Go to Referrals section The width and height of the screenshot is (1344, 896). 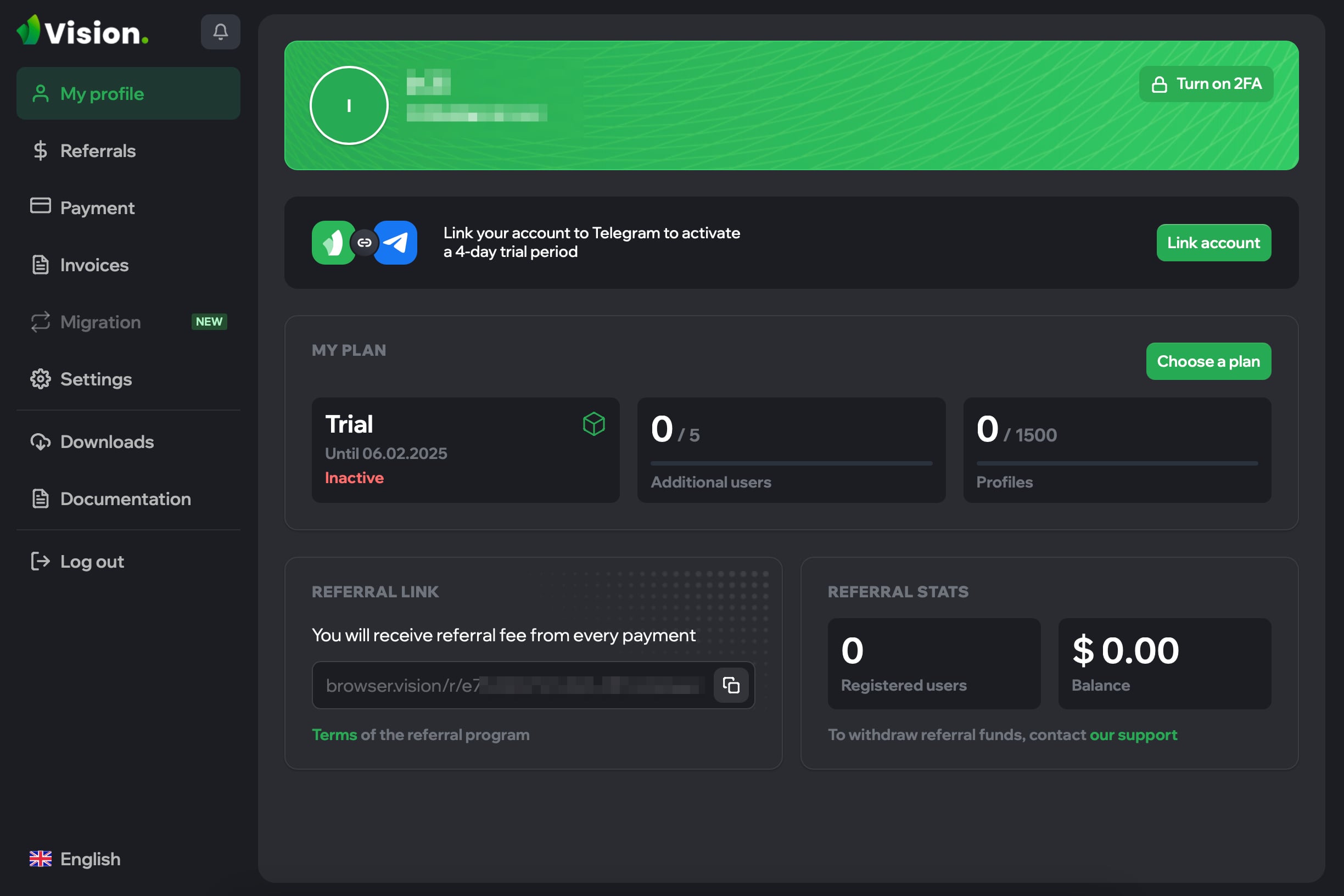tap(128, 150)
